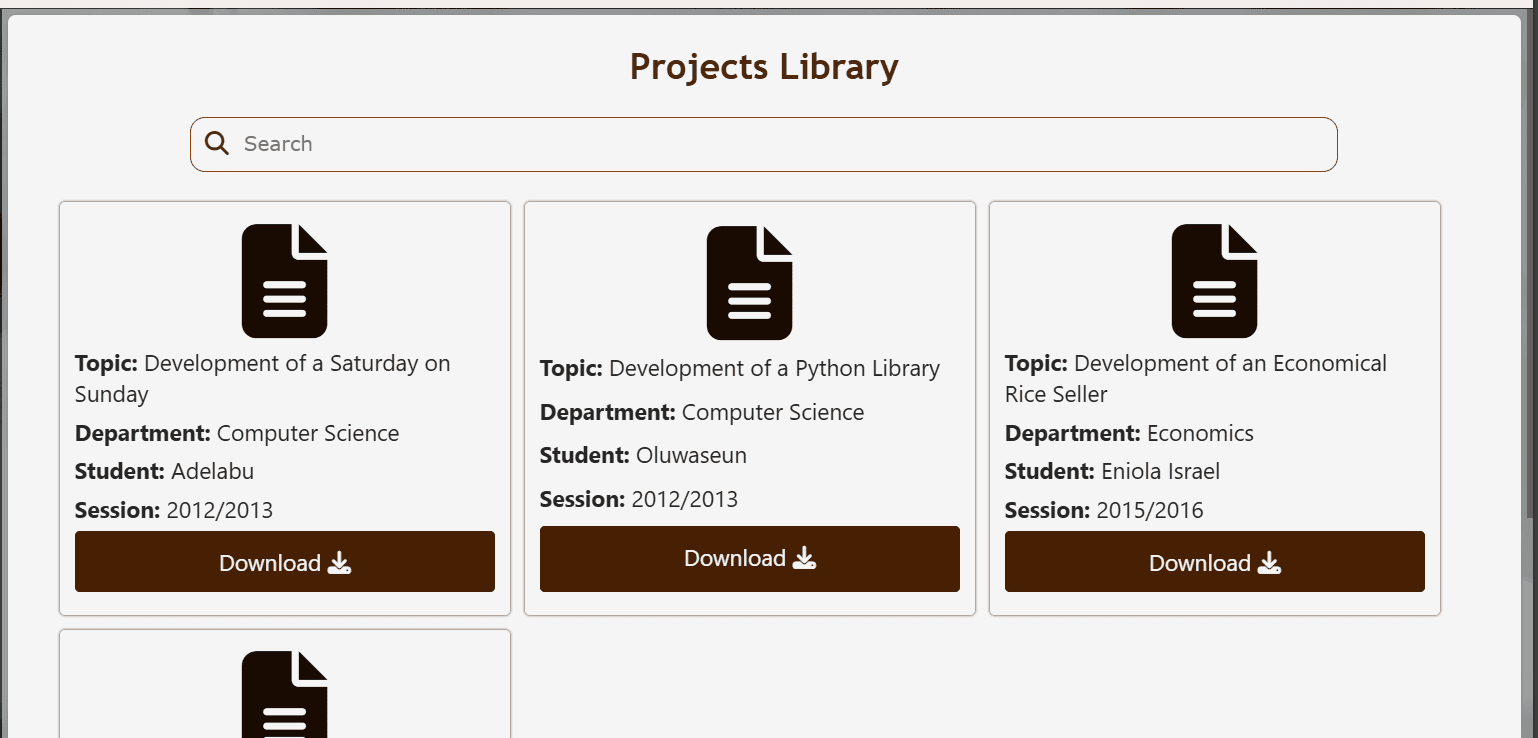The height and width of the screenshot is (738, 1538).
Task: Click the download arrow icon on Eniola Israel's card
Action: tap(1270, 563)
